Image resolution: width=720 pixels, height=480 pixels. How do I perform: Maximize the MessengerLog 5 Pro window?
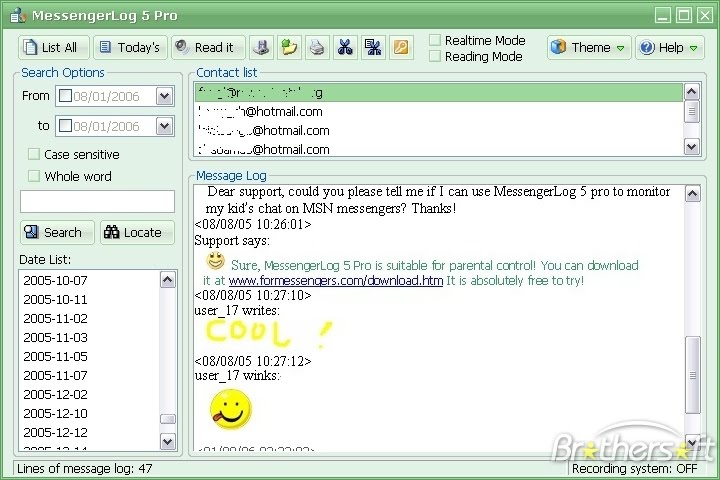pyautogui.click(x=684, y=15)
